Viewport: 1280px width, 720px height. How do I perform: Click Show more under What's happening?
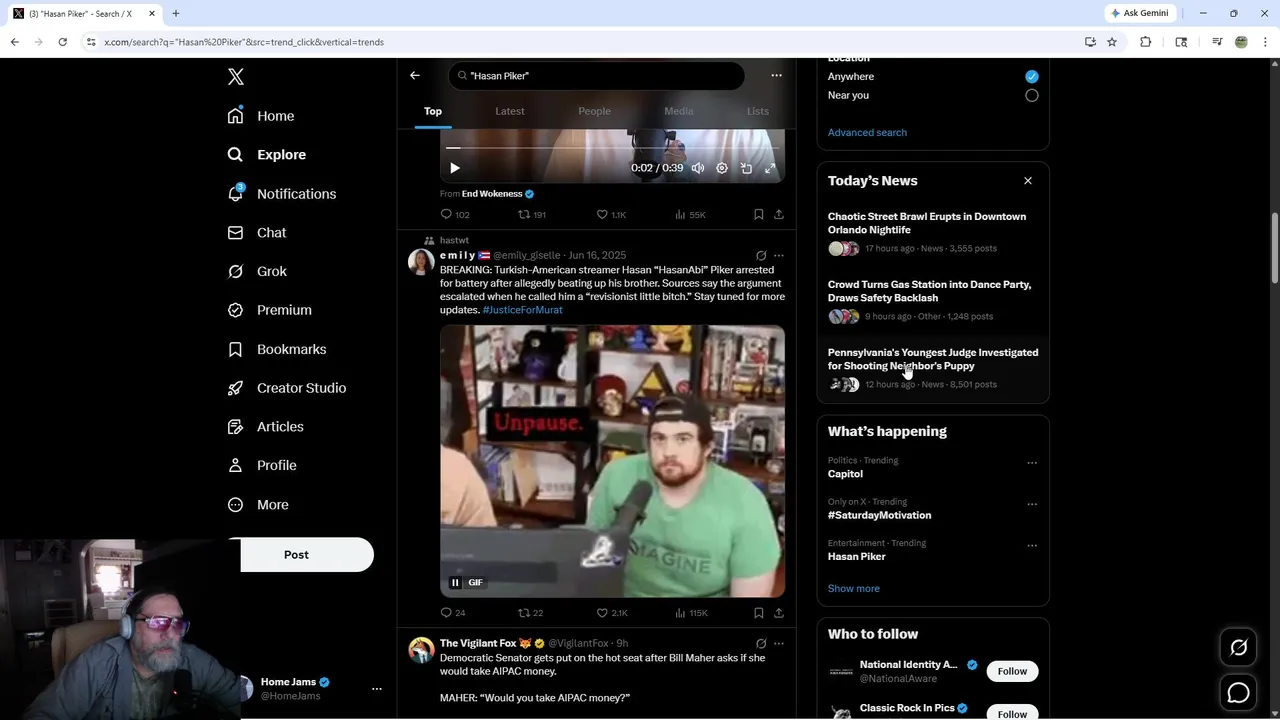pyautogui.click(x=854, y=588)
